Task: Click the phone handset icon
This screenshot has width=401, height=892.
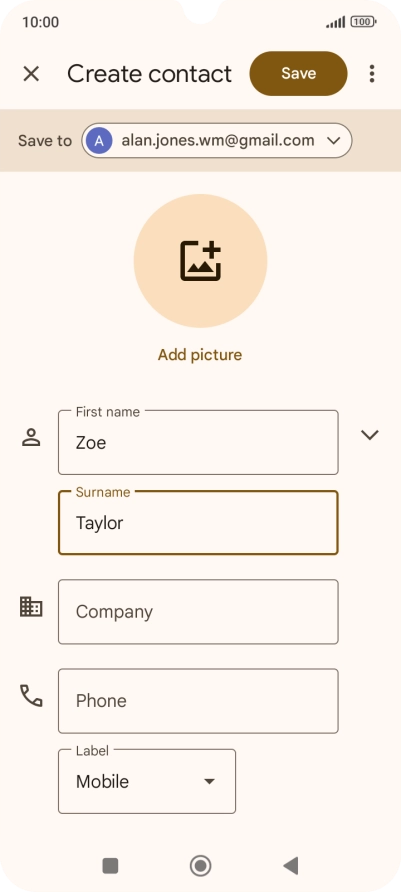Action: click(x=31, y=695)
